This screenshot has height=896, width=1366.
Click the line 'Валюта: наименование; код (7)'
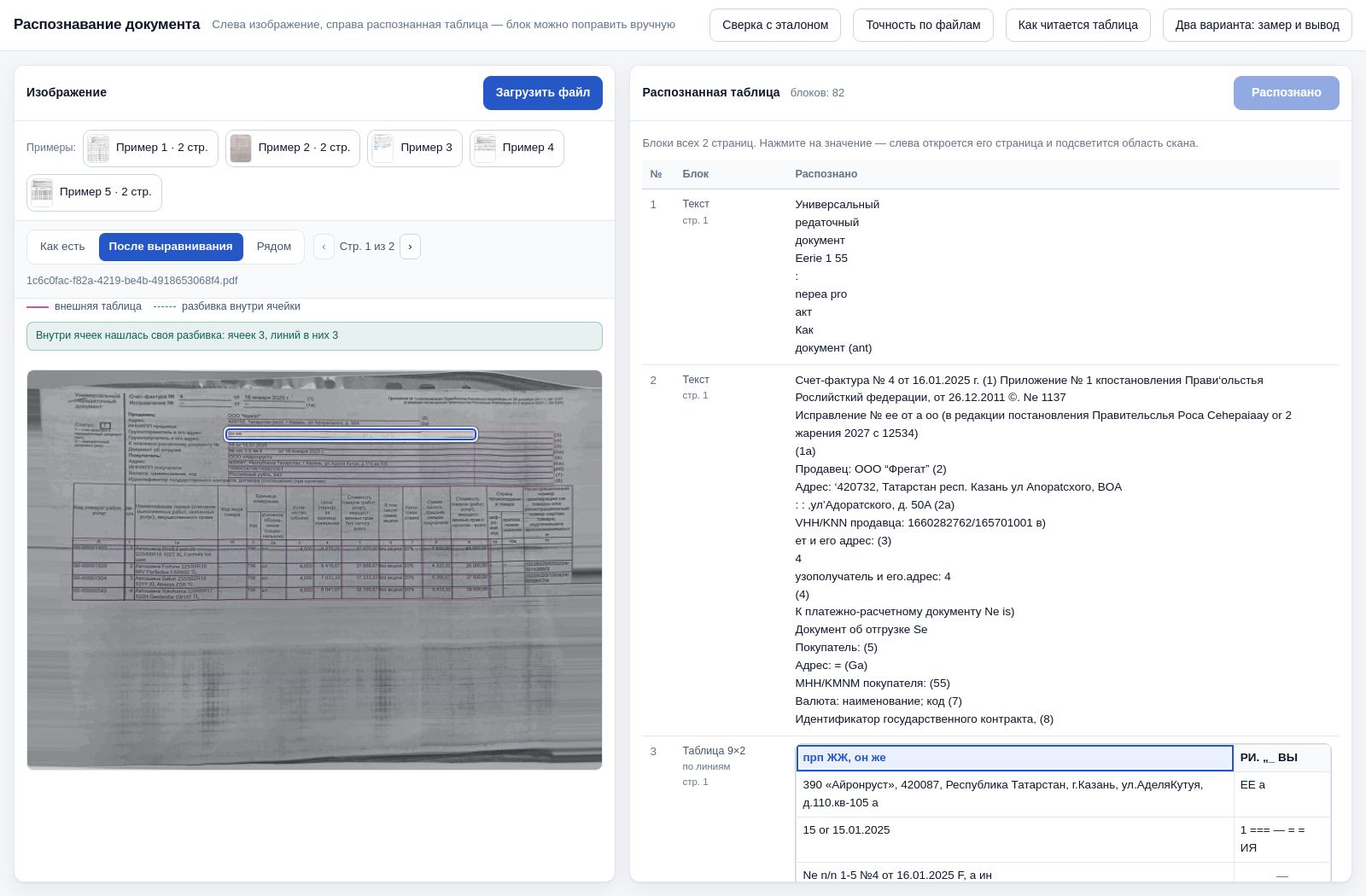coord(879,701)
